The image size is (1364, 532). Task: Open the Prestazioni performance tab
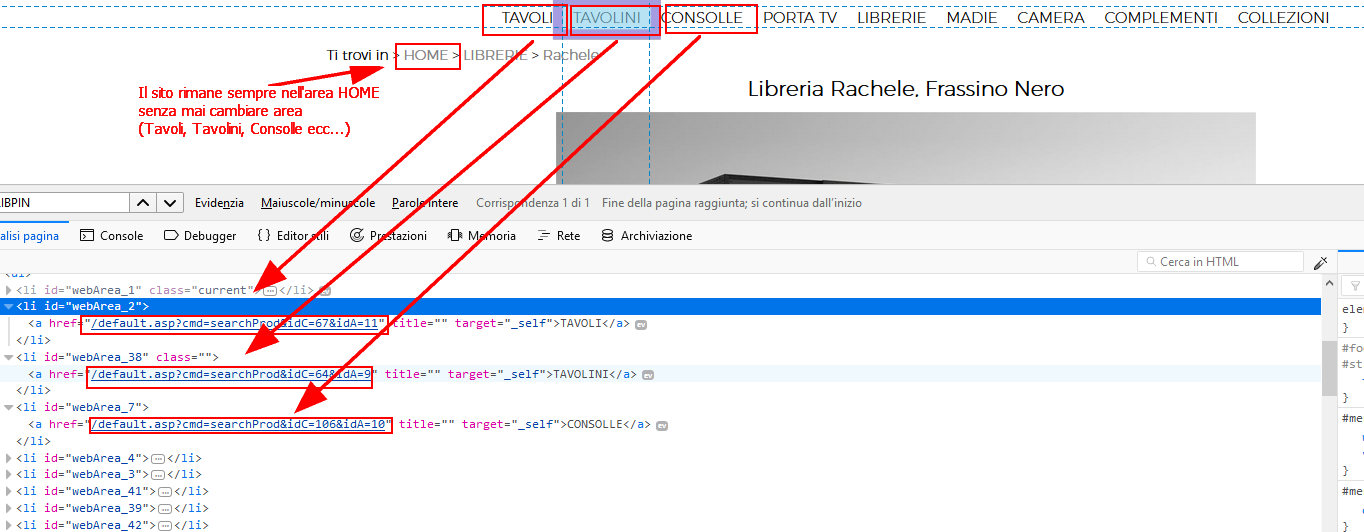coord(388,236)
